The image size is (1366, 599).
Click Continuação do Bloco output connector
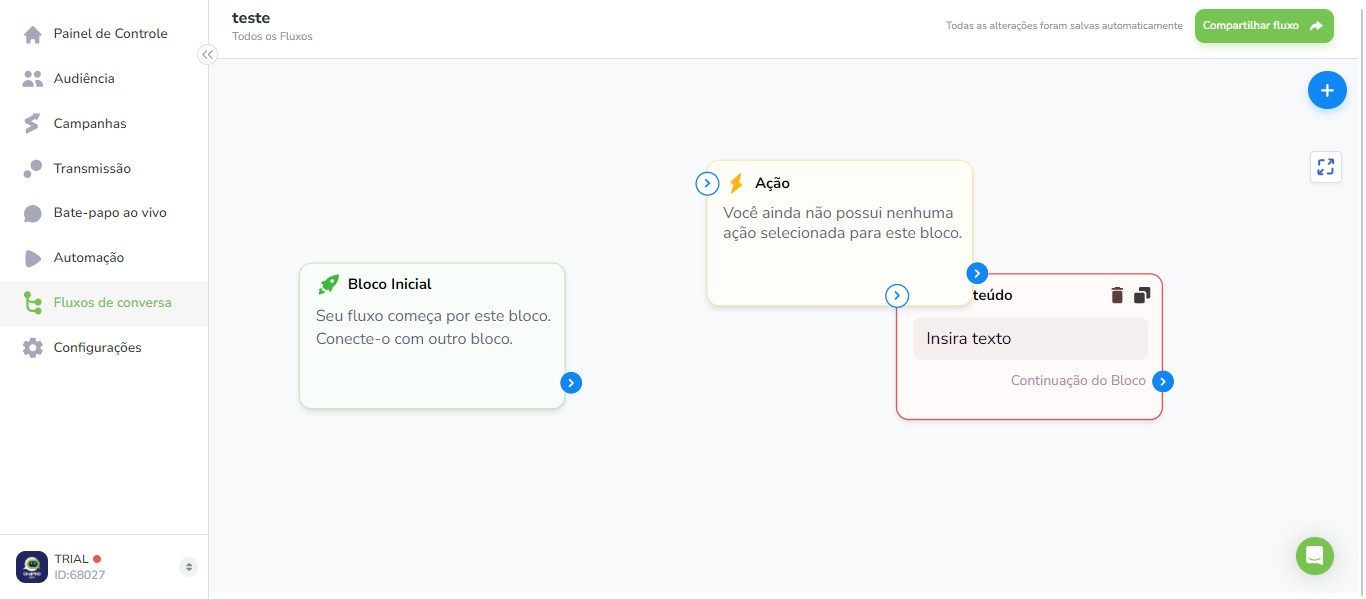coord(1163,381)
